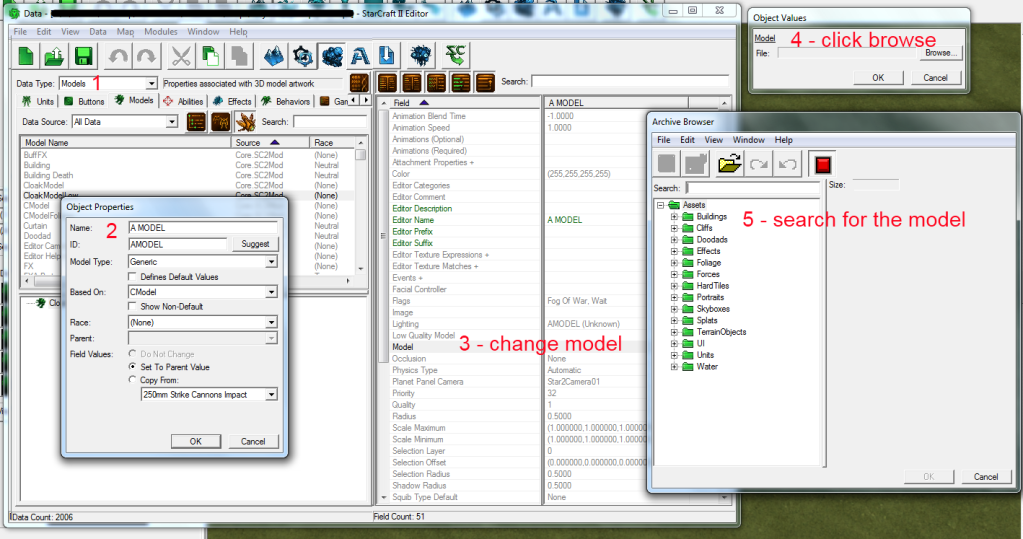Click the Suggest button next to ID
The width and height of the screenshot is (1023, 539).
coord(255,244)
